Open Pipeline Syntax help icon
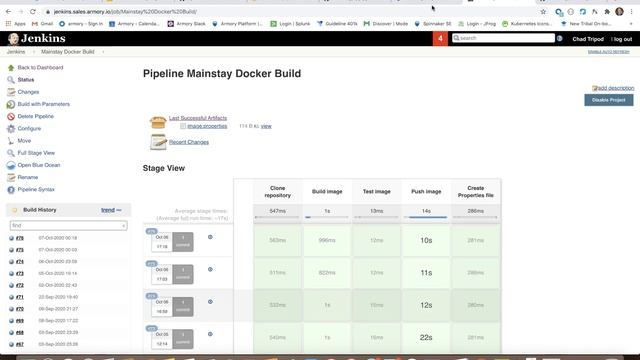Screen dimensions: 640x360 pos(11,190)
